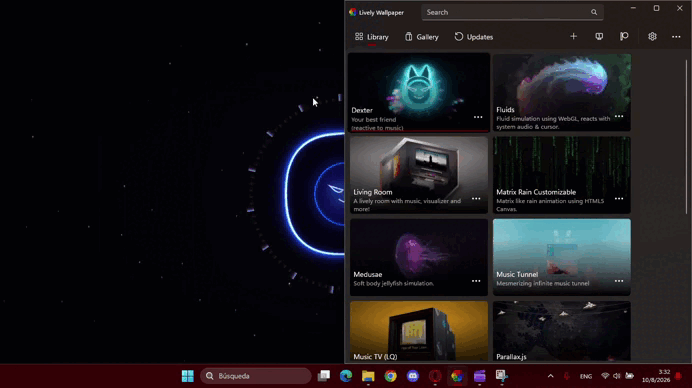Select the Music TV (LQ) wallpaper

click(419, 332)
